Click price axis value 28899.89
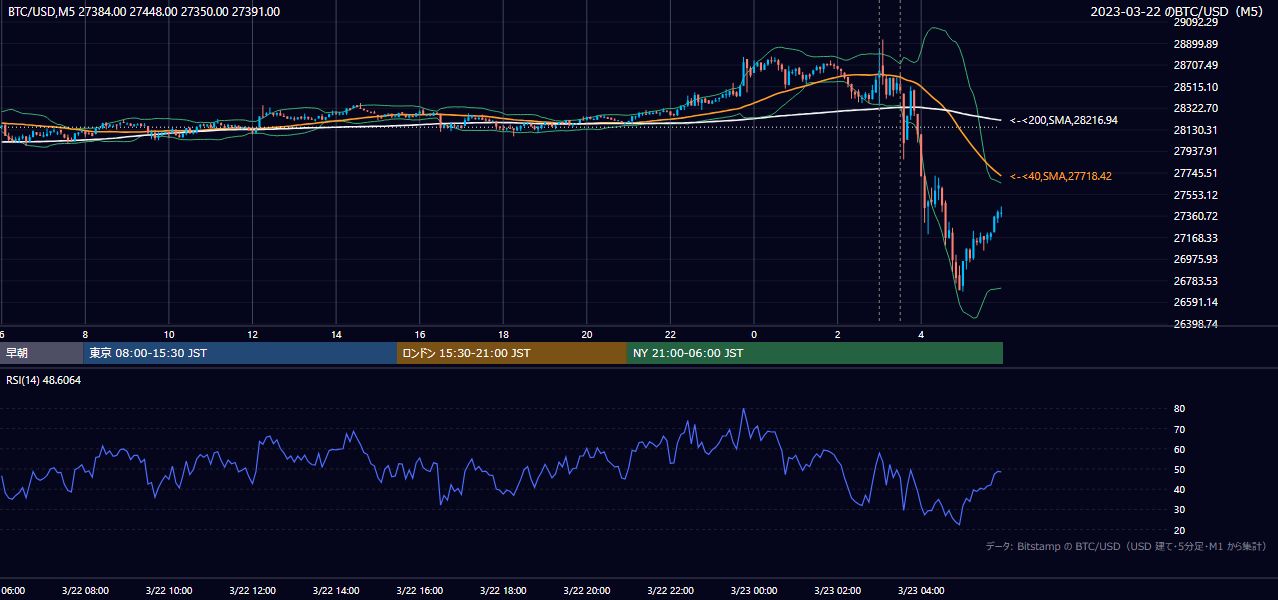 [x=1196, y=44]
